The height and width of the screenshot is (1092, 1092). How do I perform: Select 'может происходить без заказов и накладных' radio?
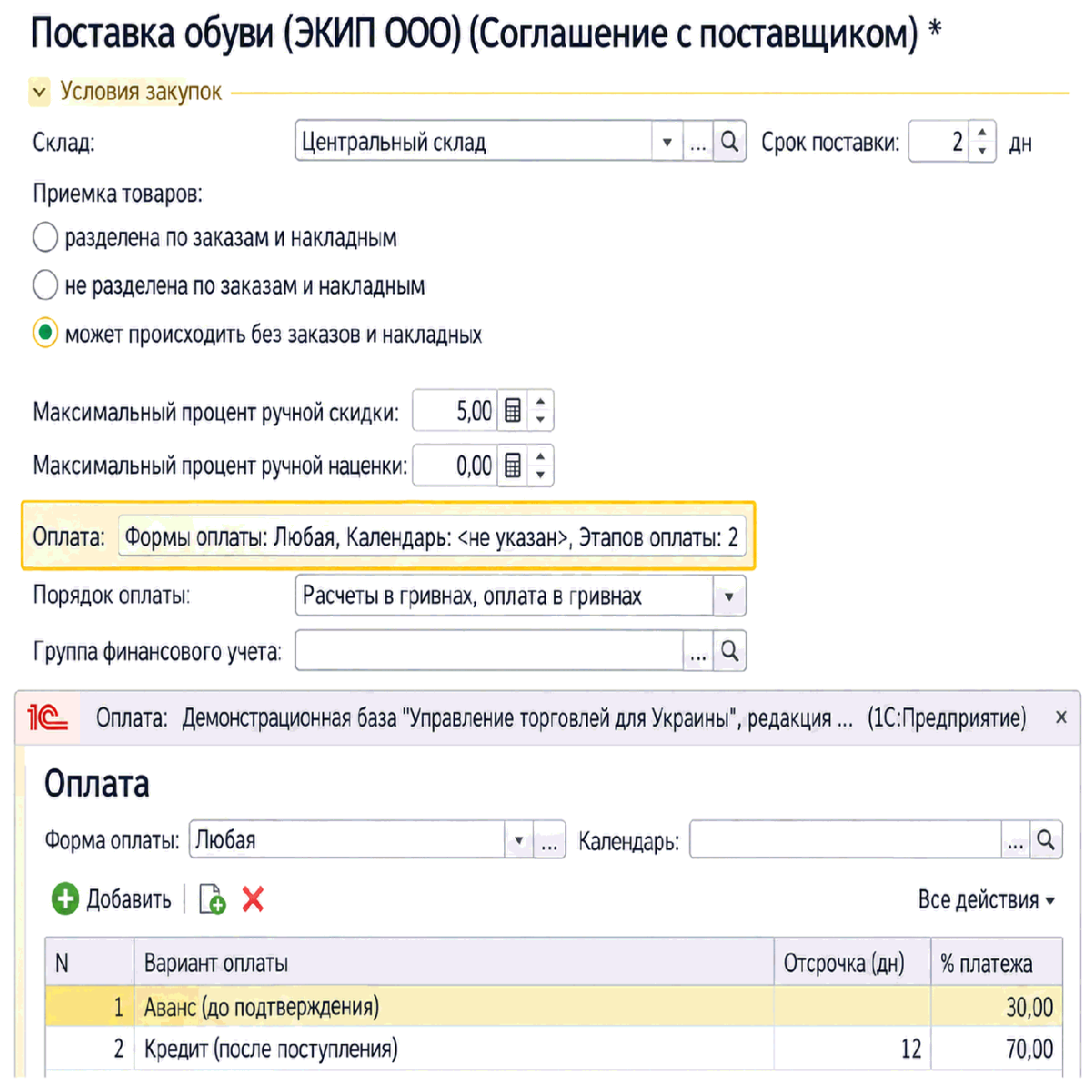tap(45, 334)
